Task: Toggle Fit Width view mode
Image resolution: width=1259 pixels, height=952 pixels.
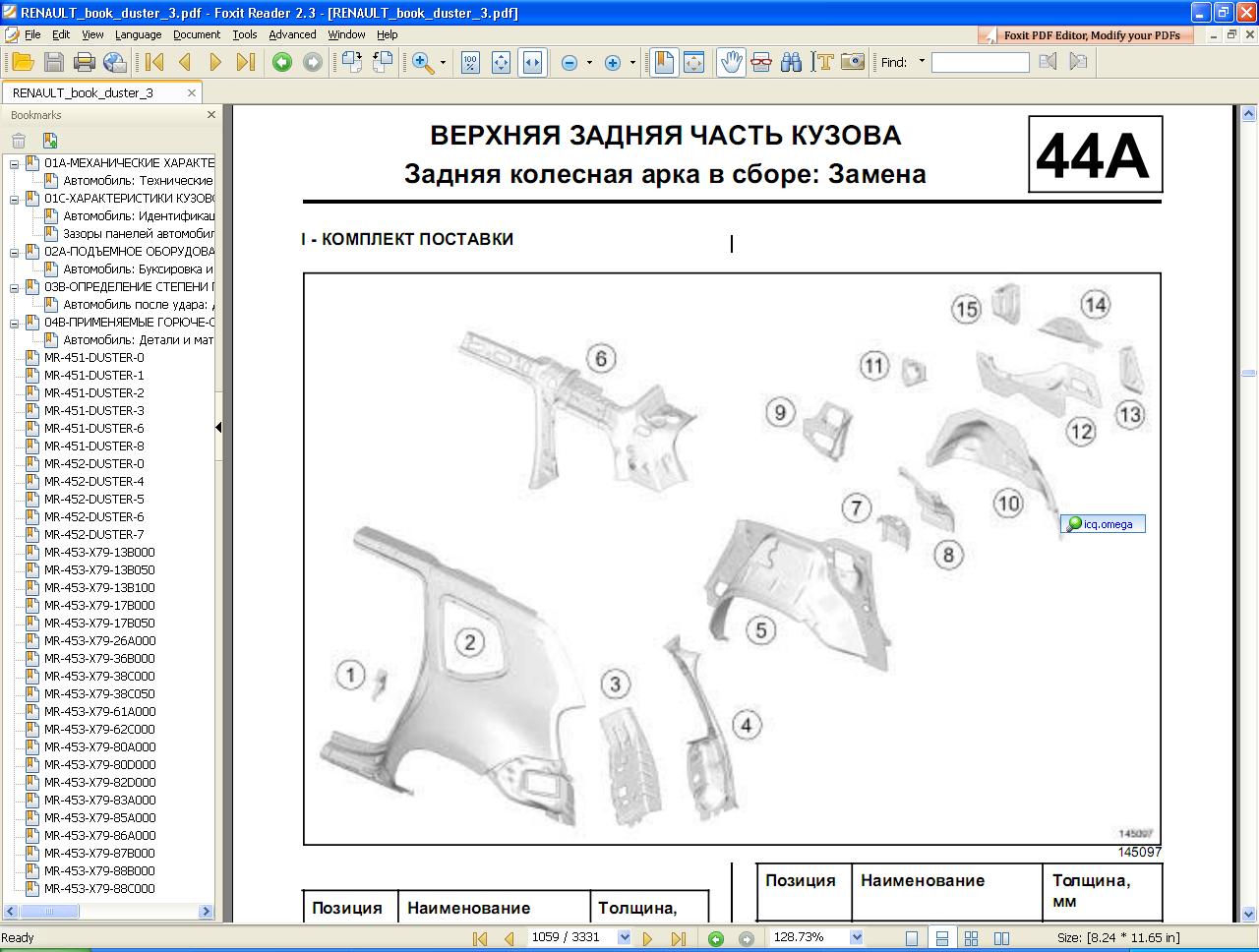Action: [x=532, y=62]
